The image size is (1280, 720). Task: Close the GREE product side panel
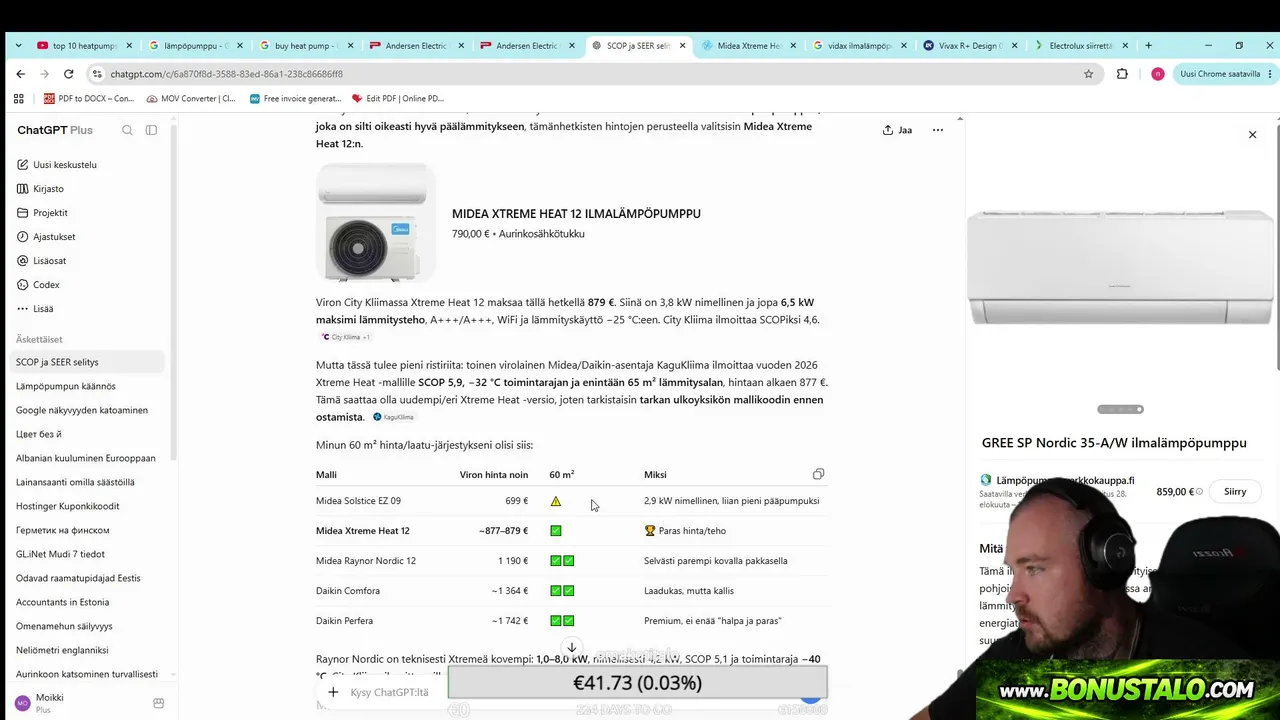pyautogui.click(x=1252, y=134)
